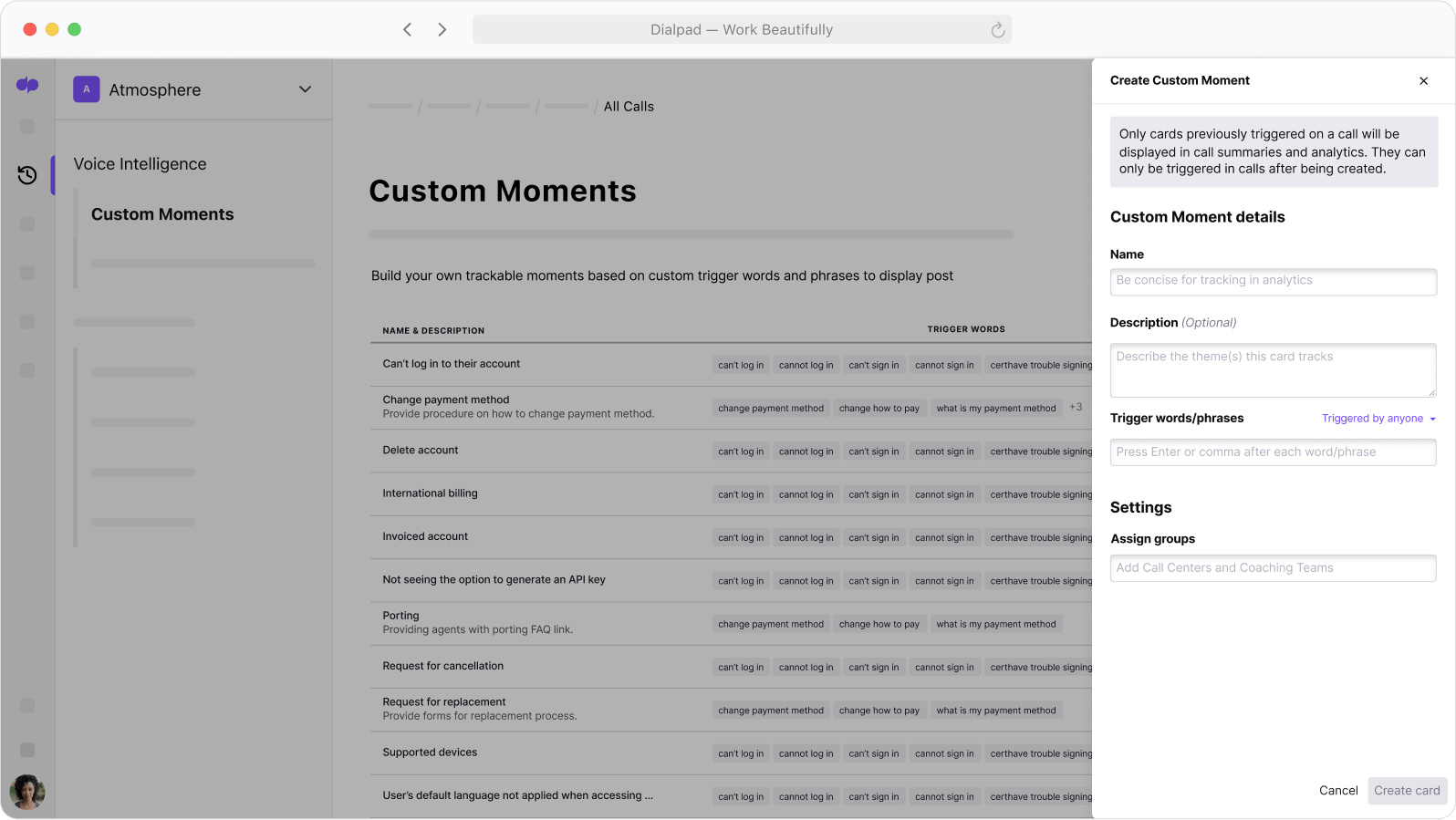Select Custom Moments in the sidebar

[x=162, y=214]
